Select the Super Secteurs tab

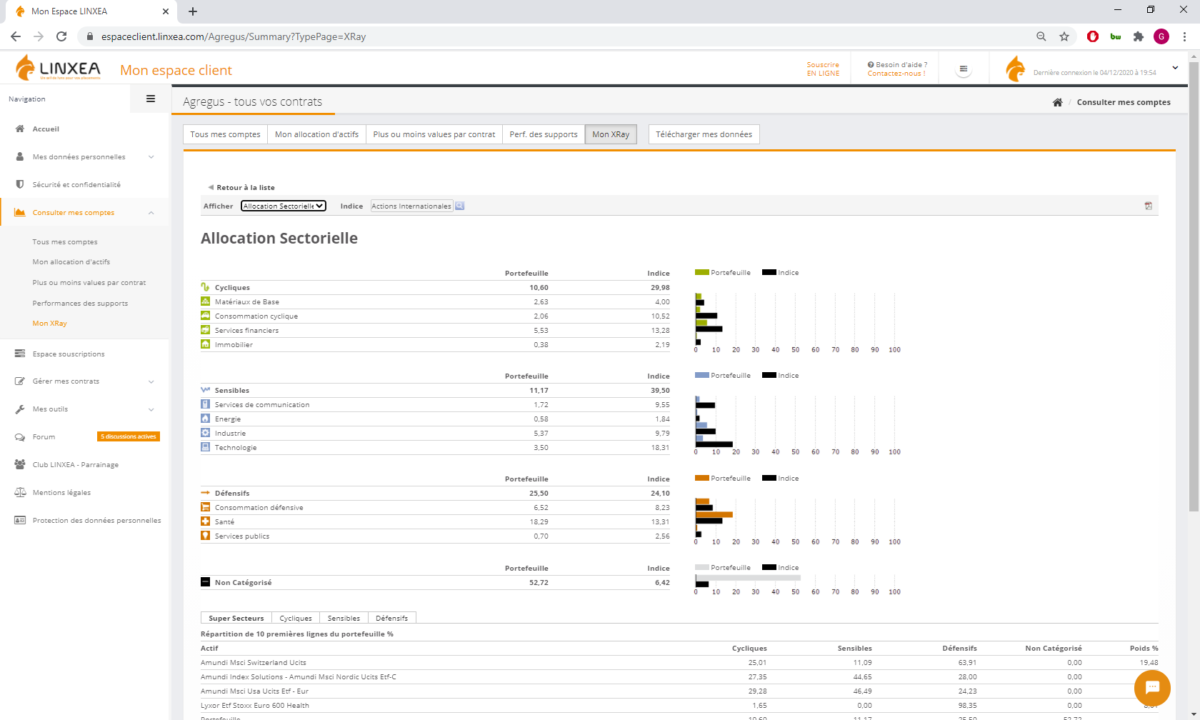(x=236, y=618)
